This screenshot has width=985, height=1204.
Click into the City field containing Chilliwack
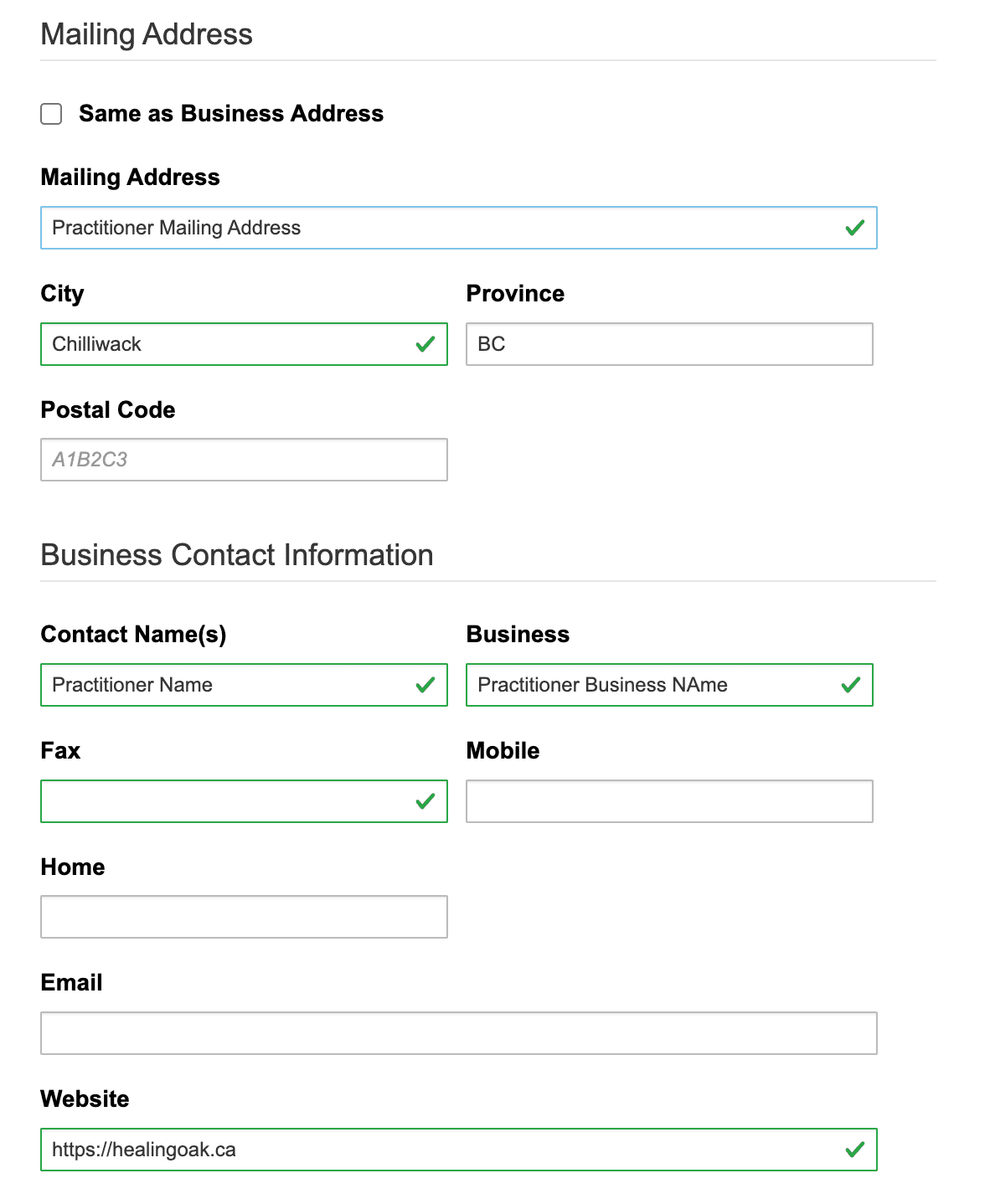(x=226, y=344)
